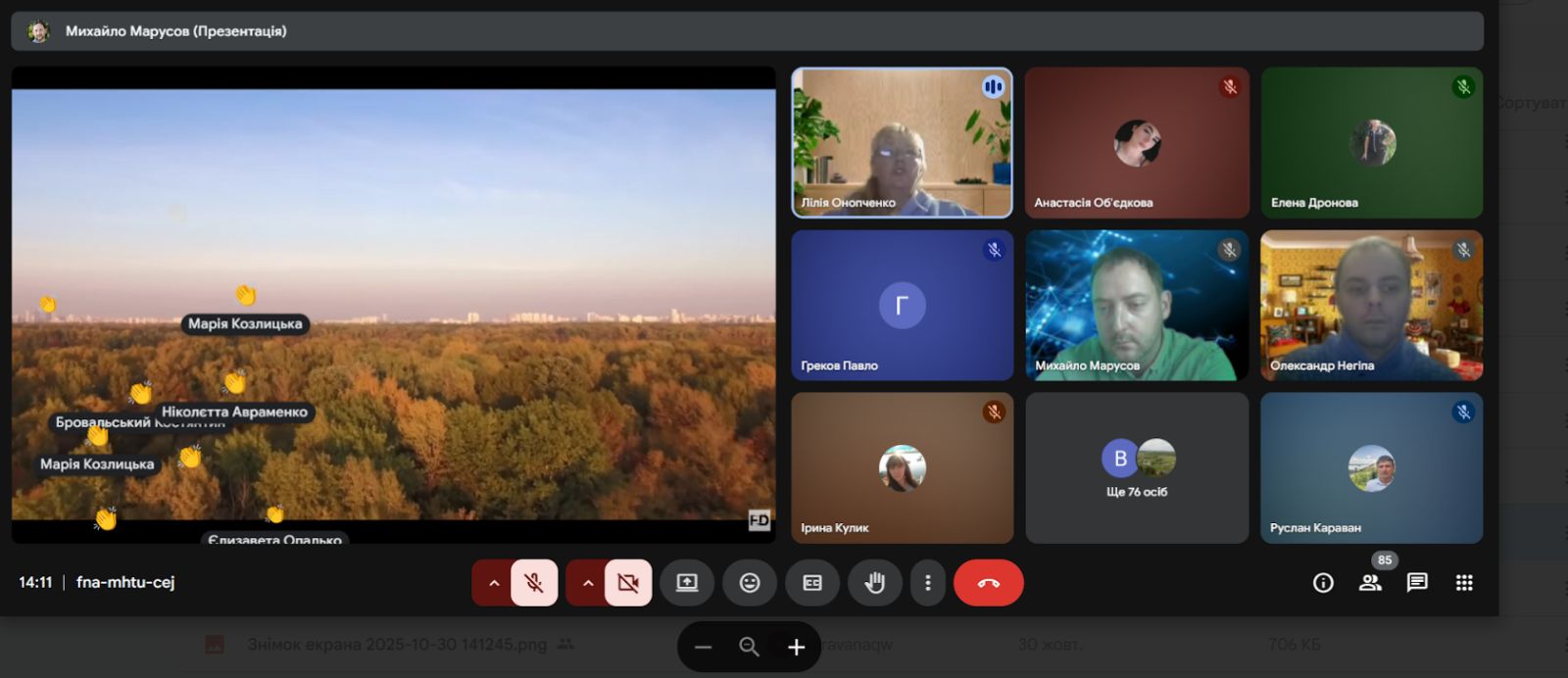Unmute the microphone toggle
Screen dimensions: 1568x678
pos(534,583)
